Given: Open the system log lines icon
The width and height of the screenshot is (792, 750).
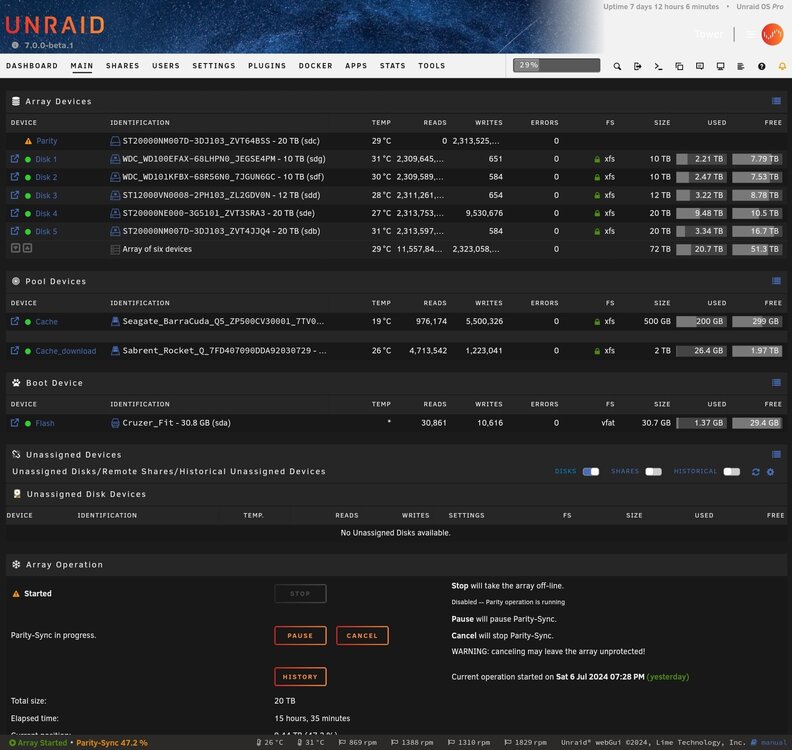Looking at the screenshot, I should coord(740,66).
